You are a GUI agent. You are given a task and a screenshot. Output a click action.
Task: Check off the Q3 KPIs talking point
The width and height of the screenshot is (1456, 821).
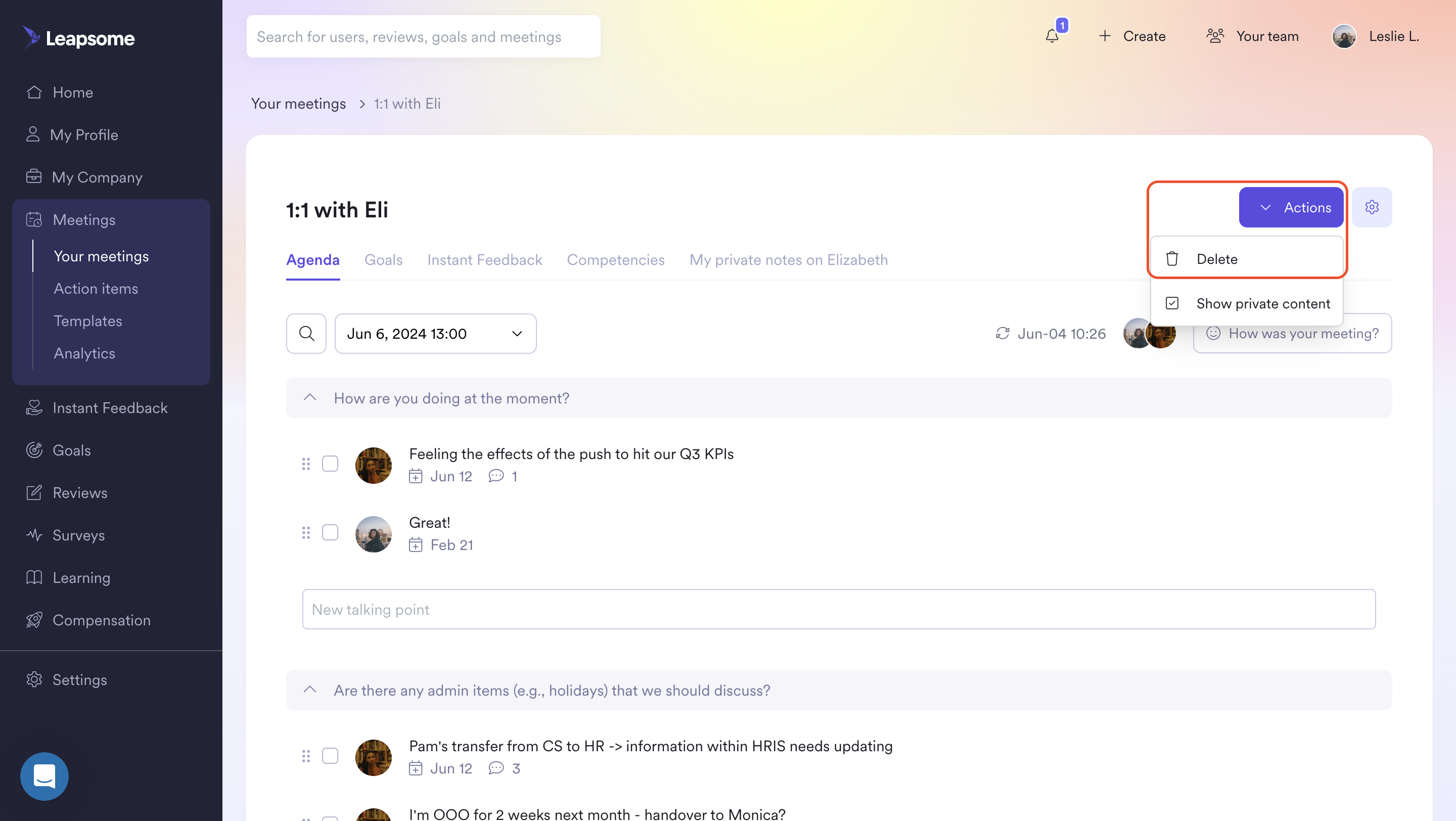330,464
